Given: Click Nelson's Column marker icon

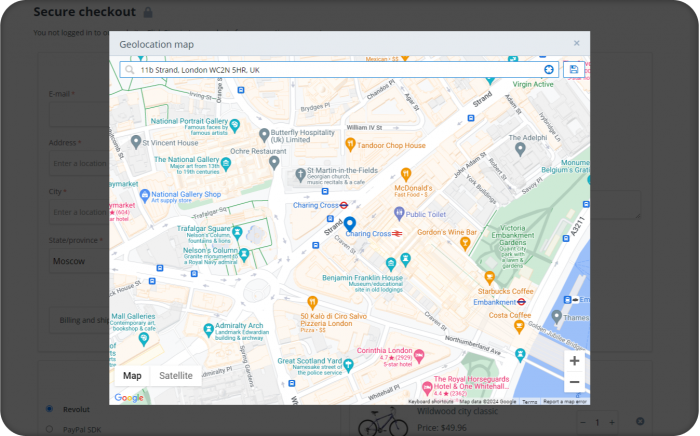Looking at the screenshot, I should (244, 254).
